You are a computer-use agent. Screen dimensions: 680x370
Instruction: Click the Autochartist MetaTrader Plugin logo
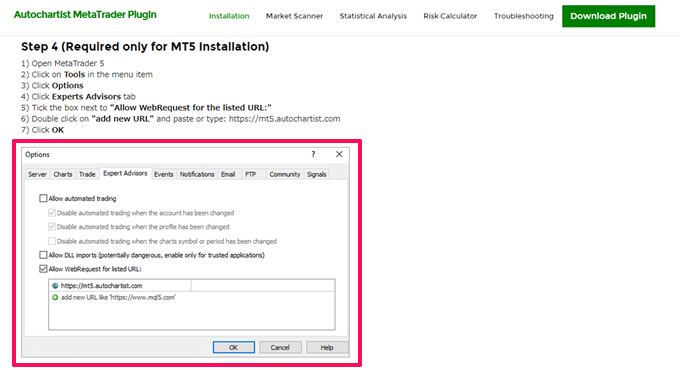tap(85, 15)
